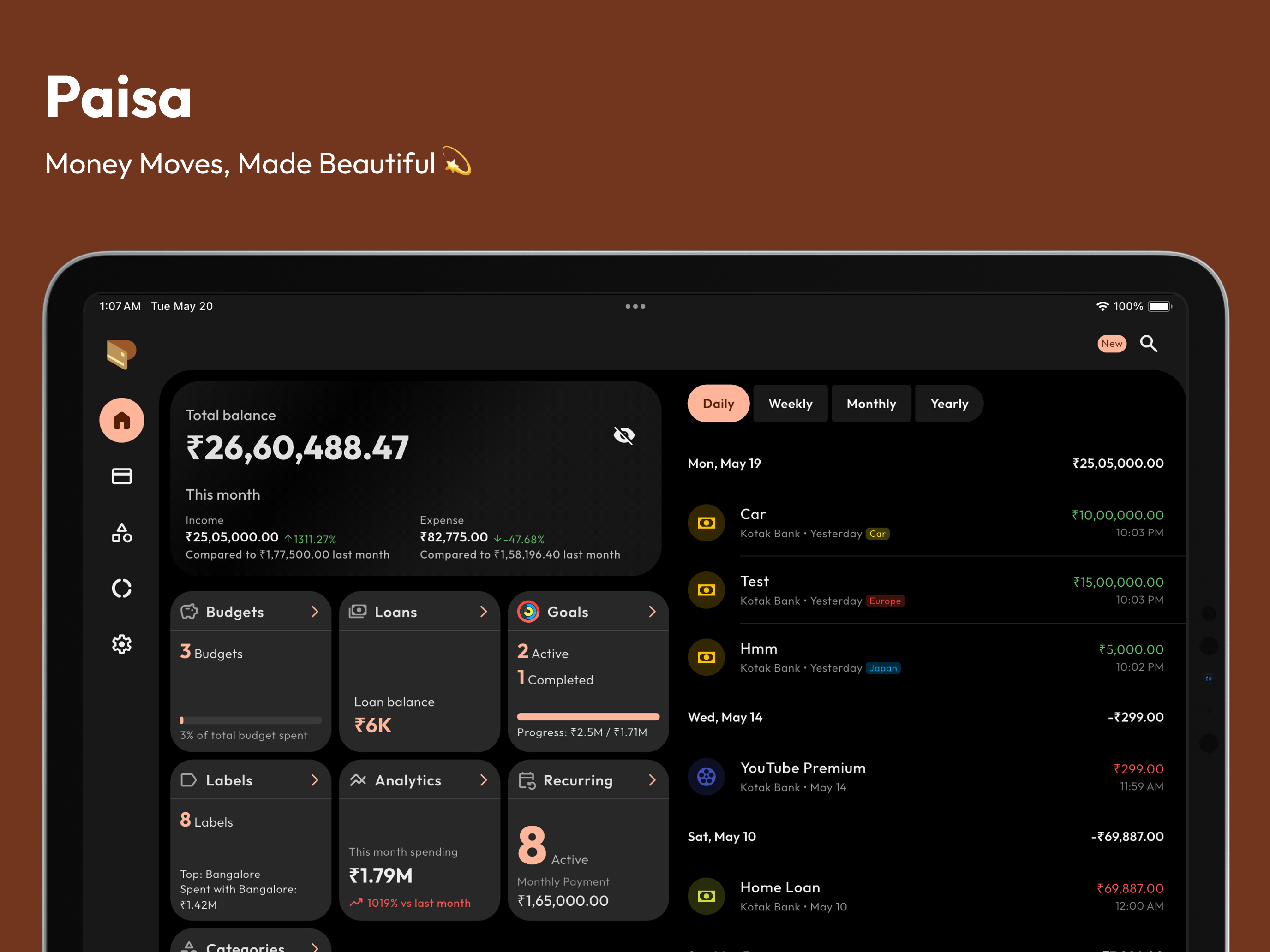The height and width of the screenshot is (952, 1270).
Task: Click the battery status icon
Action: [x=1160, y=306]
